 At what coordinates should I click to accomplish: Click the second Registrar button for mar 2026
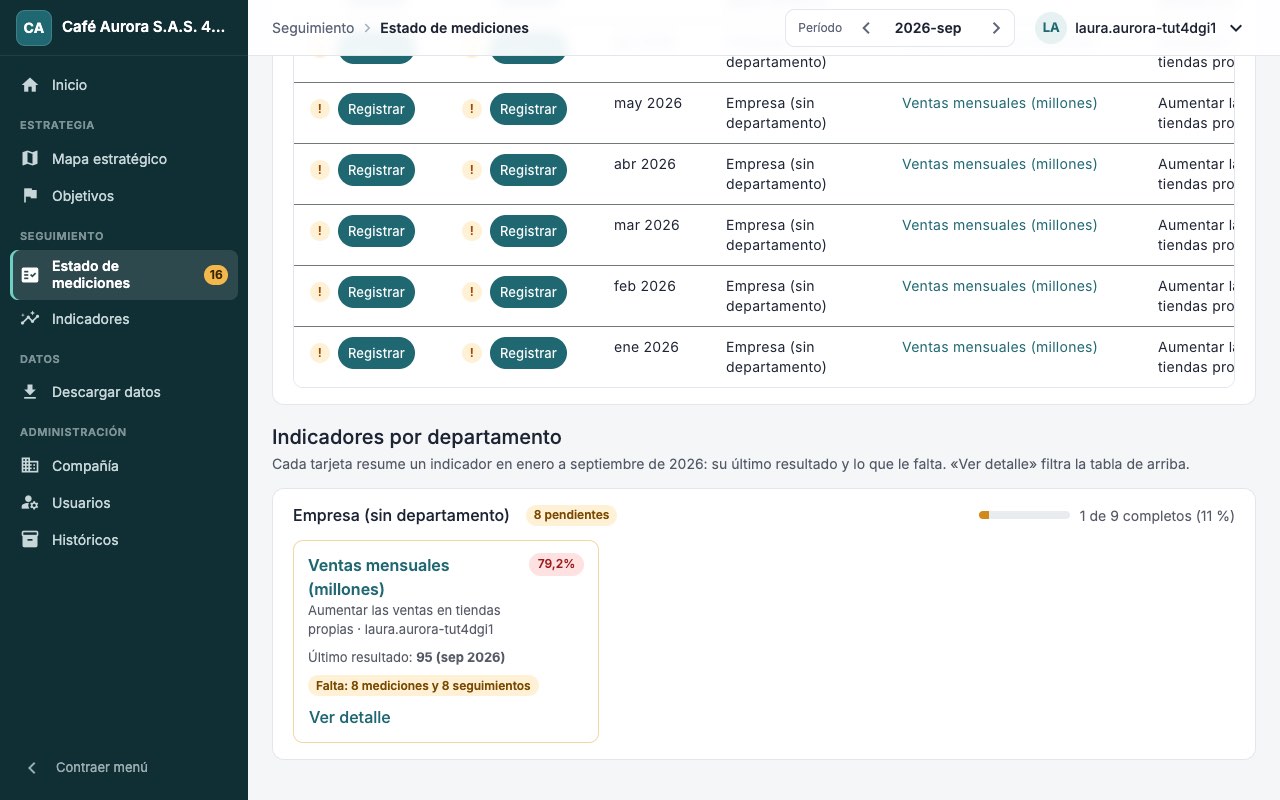528,231
